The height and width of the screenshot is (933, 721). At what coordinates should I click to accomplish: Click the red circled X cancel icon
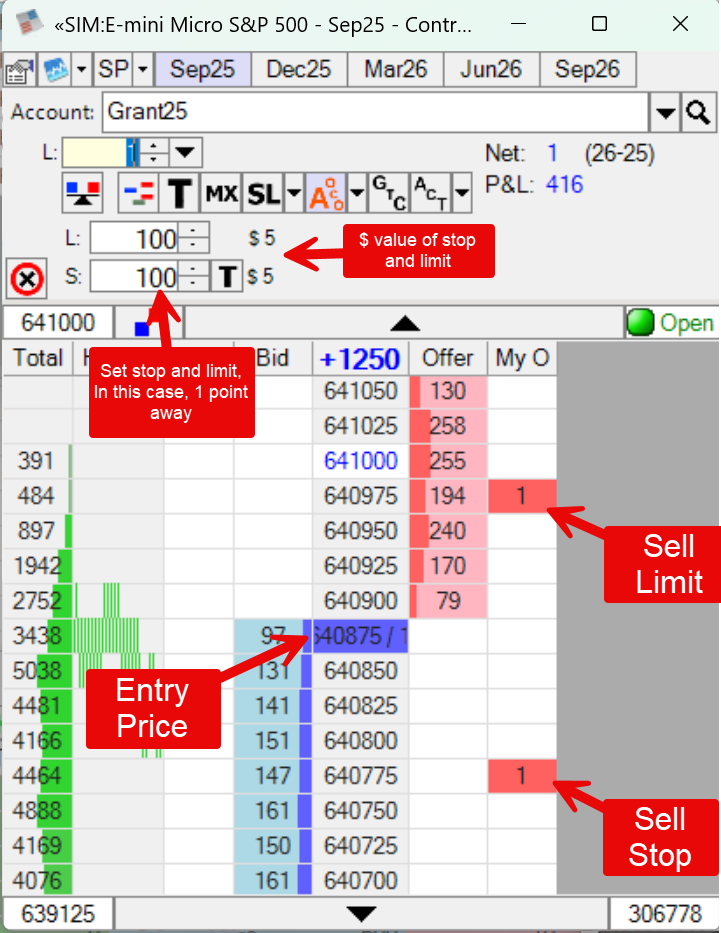point(27,280)
